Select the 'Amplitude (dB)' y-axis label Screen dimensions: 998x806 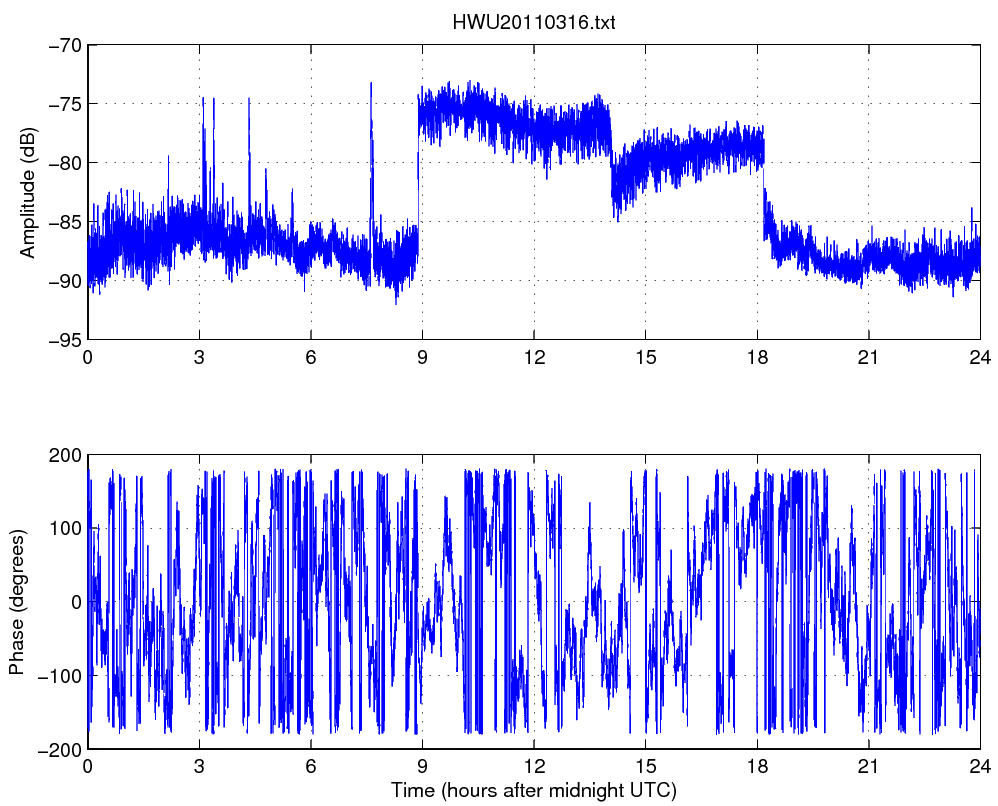coord(27,193)
